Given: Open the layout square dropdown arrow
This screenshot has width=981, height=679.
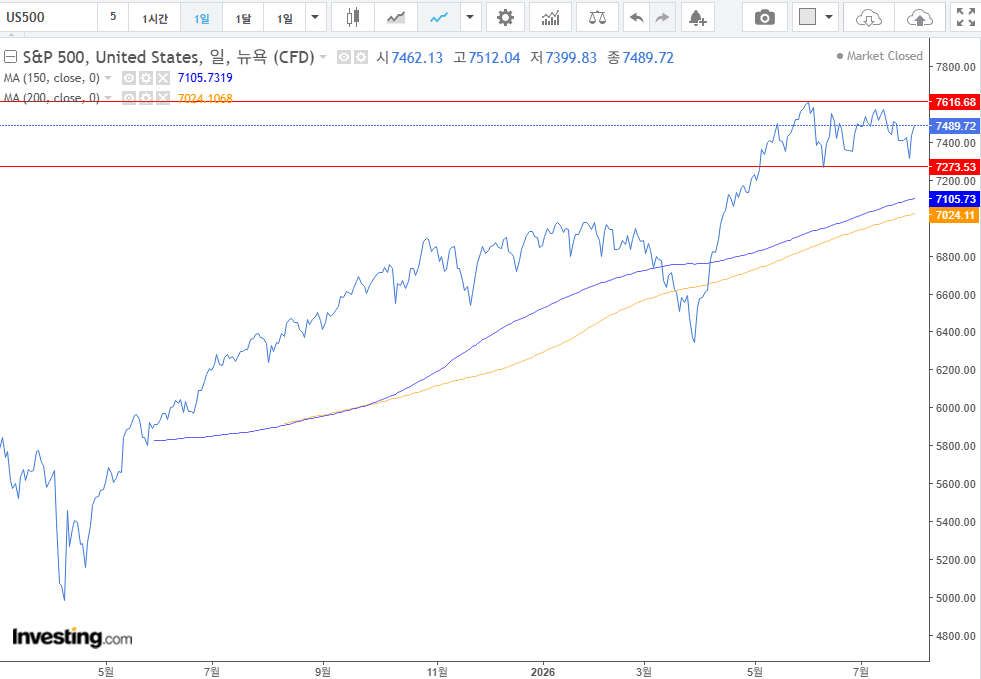Looking at the screenshot, I should 829,18.
